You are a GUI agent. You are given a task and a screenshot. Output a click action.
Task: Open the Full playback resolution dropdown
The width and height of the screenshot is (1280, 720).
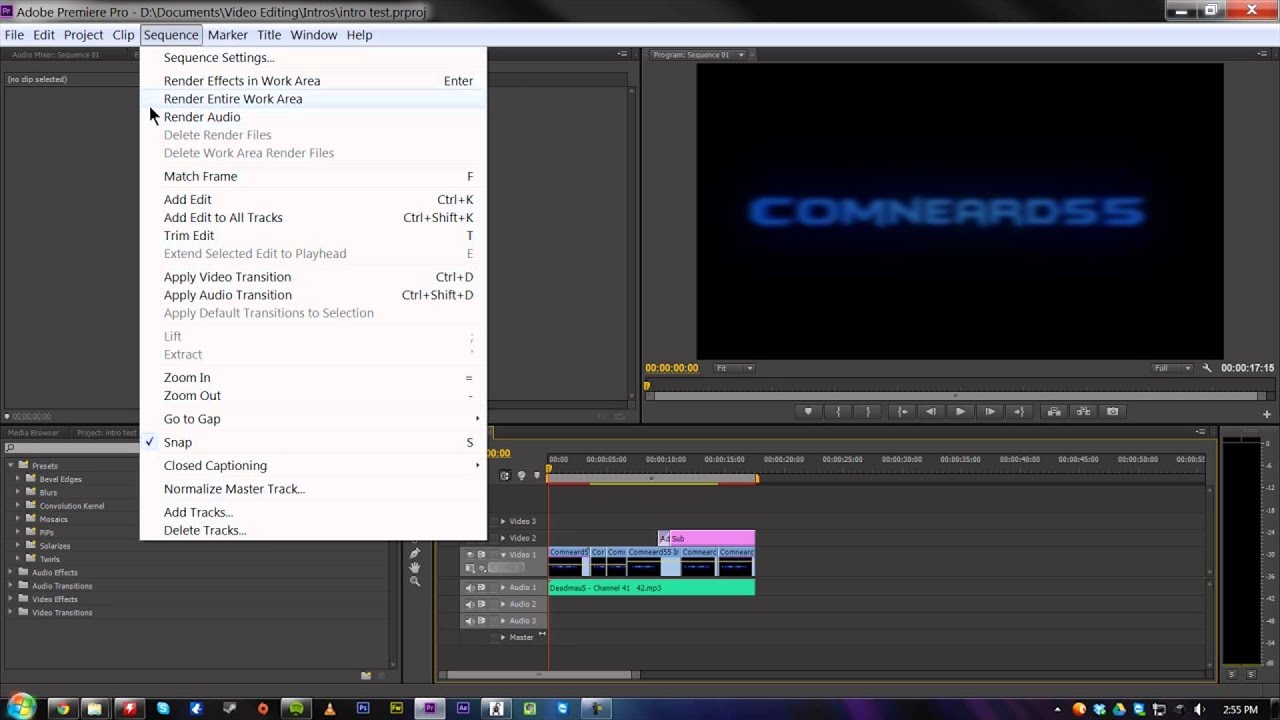(x=1172, y=368)
